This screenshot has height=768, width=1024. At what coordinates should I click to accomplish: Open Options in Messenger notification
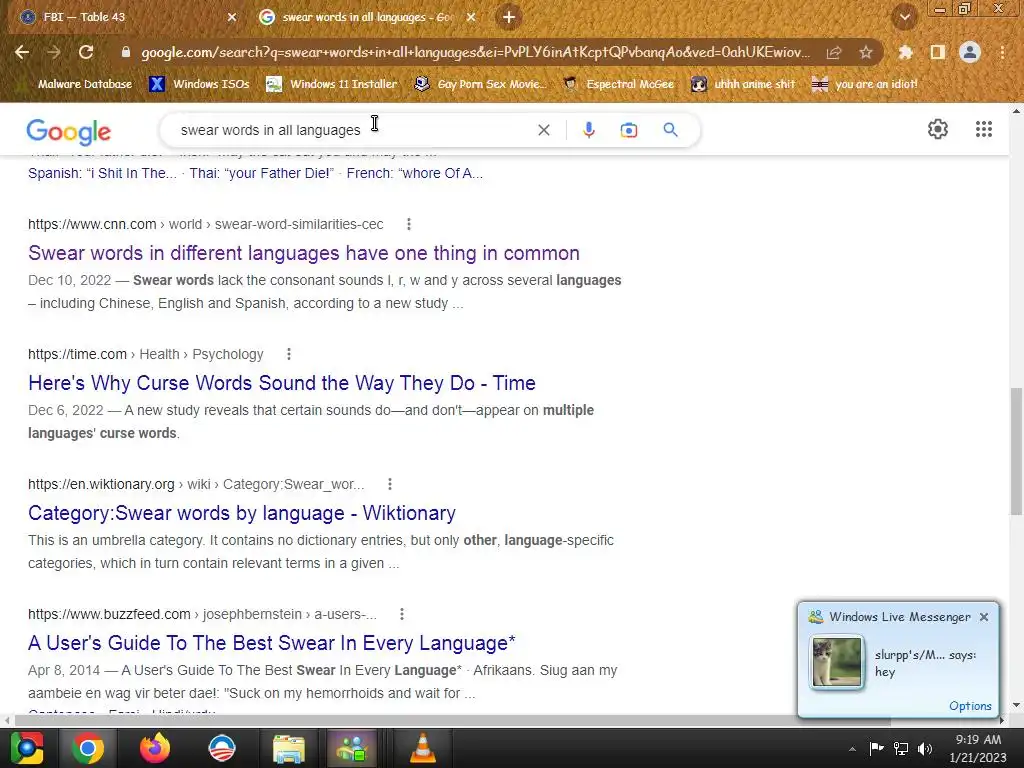(970, 706)
